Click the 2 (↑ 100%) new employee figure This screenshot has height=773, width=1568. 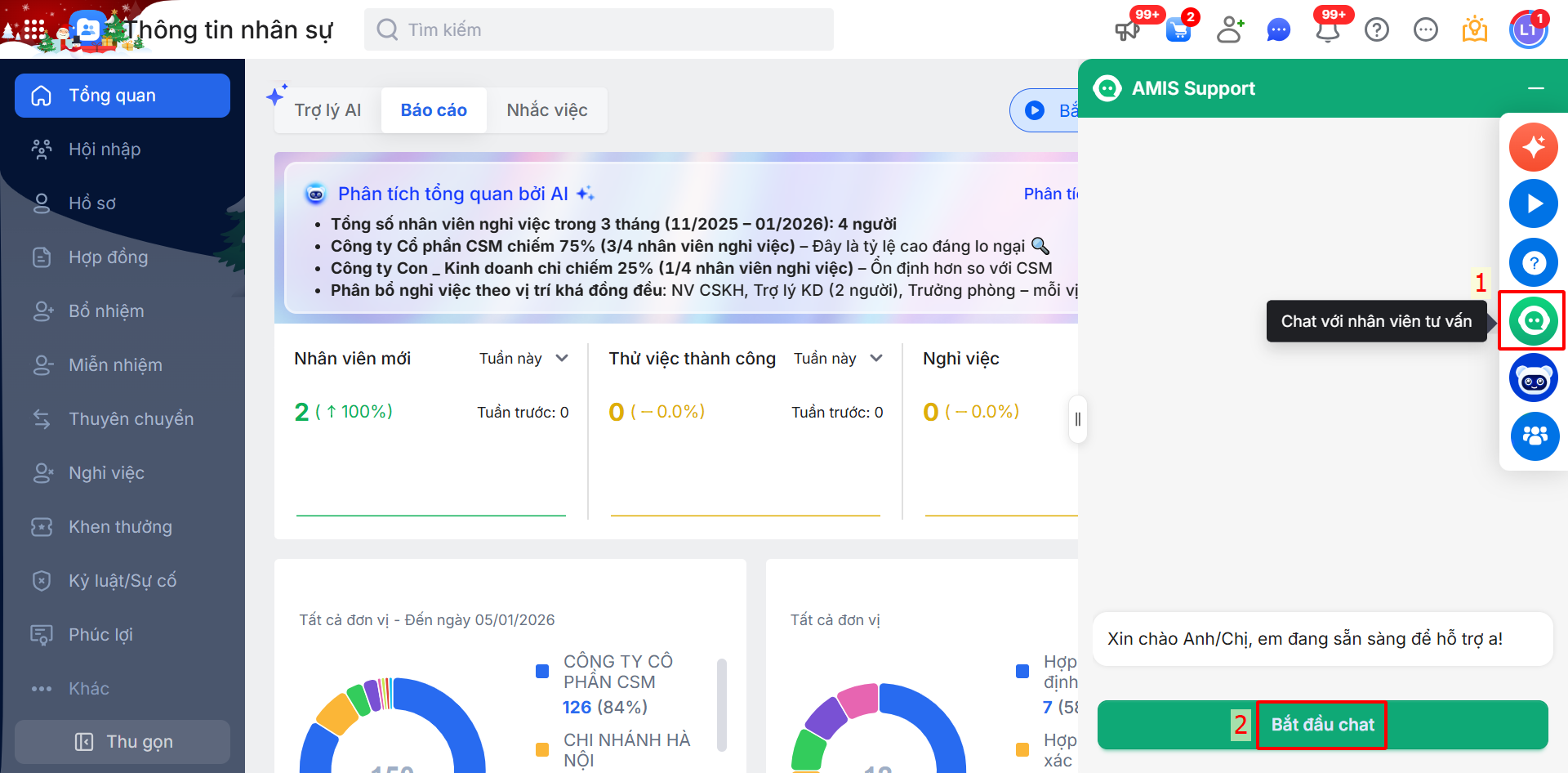pos(343,412)
